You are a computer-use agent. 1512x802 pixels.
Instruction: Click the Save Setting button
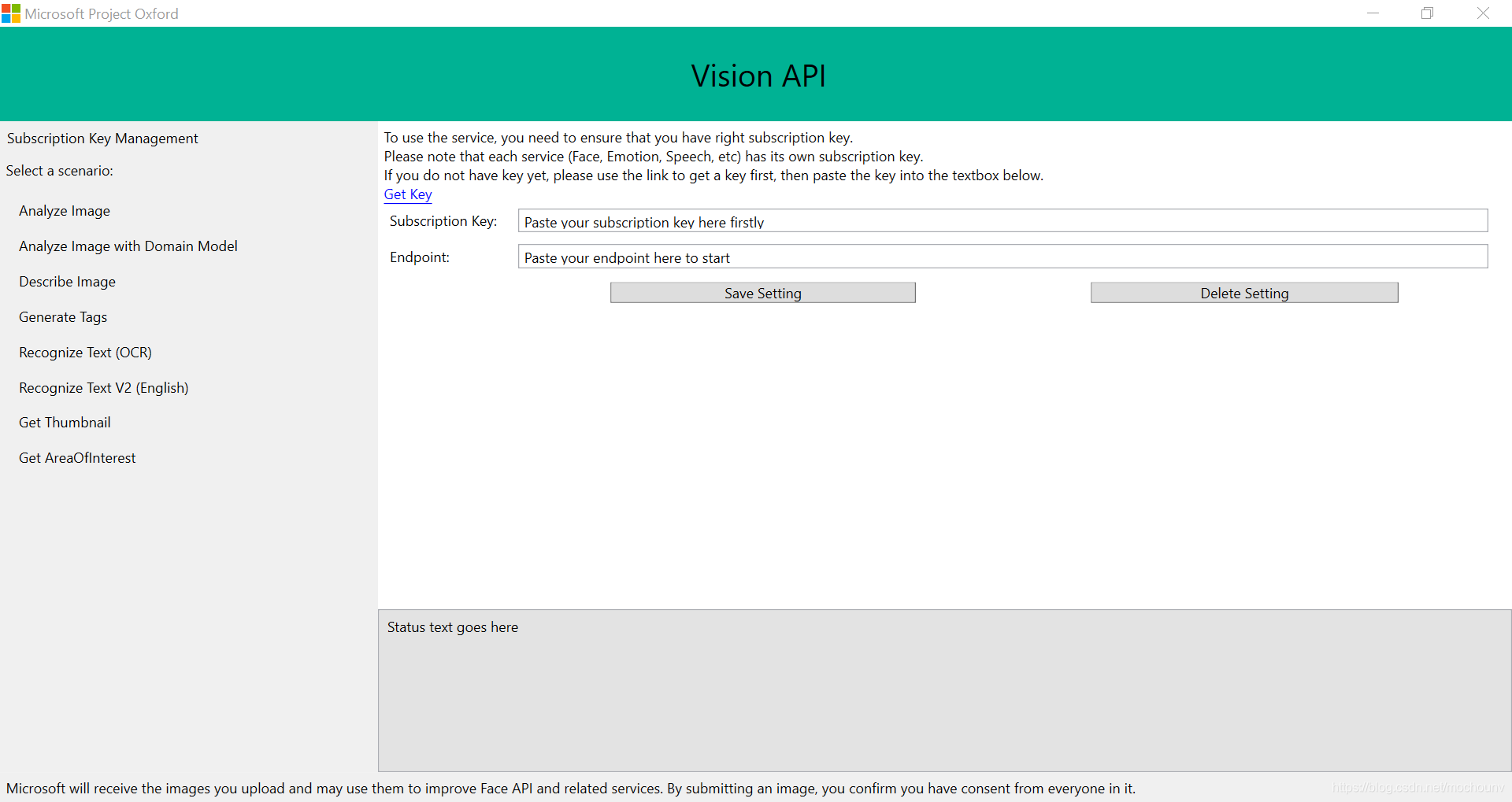763,293
